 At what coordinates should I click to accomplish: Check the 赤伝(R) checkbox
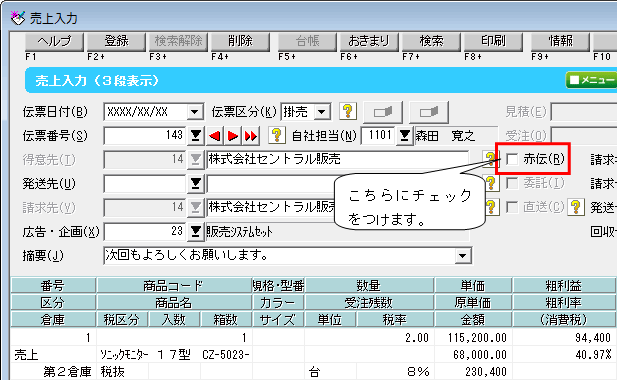point(512,159)
